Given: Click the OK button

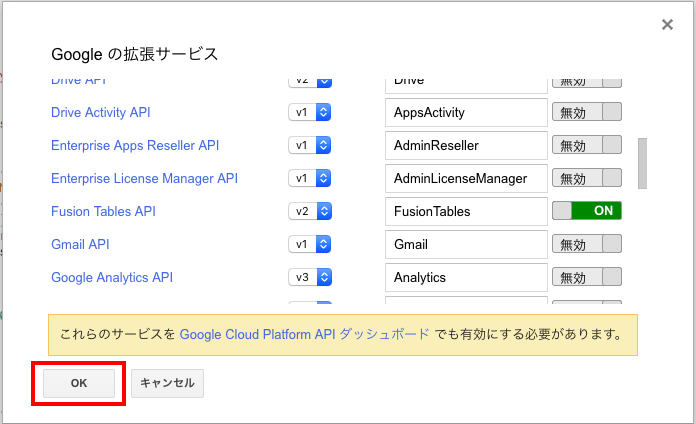Looking at the screenshot, I should pos(79,383).
